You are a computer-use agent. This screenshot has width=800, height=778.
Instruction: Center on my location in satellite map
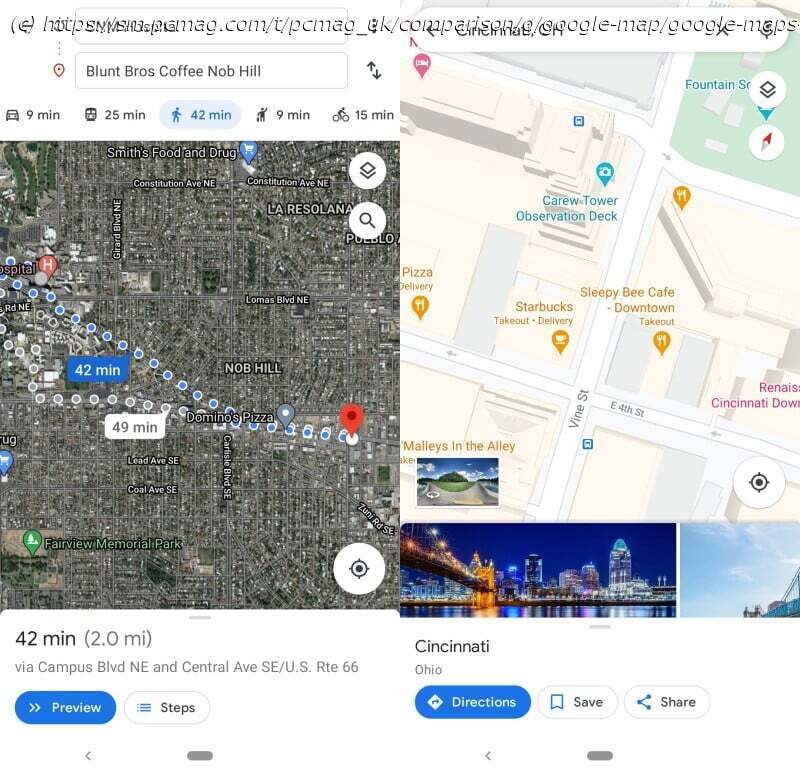pos(359,568)
